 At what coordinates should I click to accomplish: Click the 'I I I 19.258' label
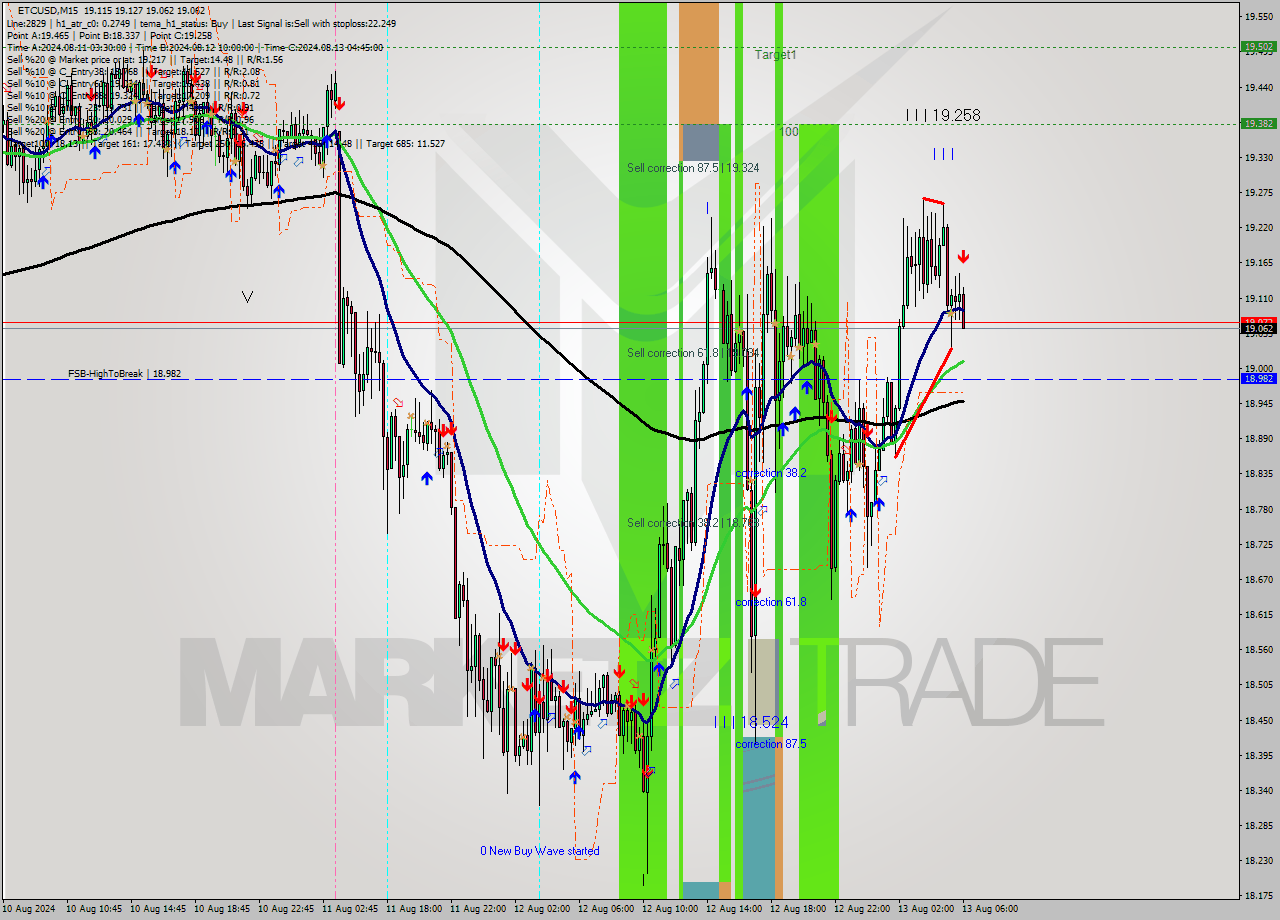(942, 115)
